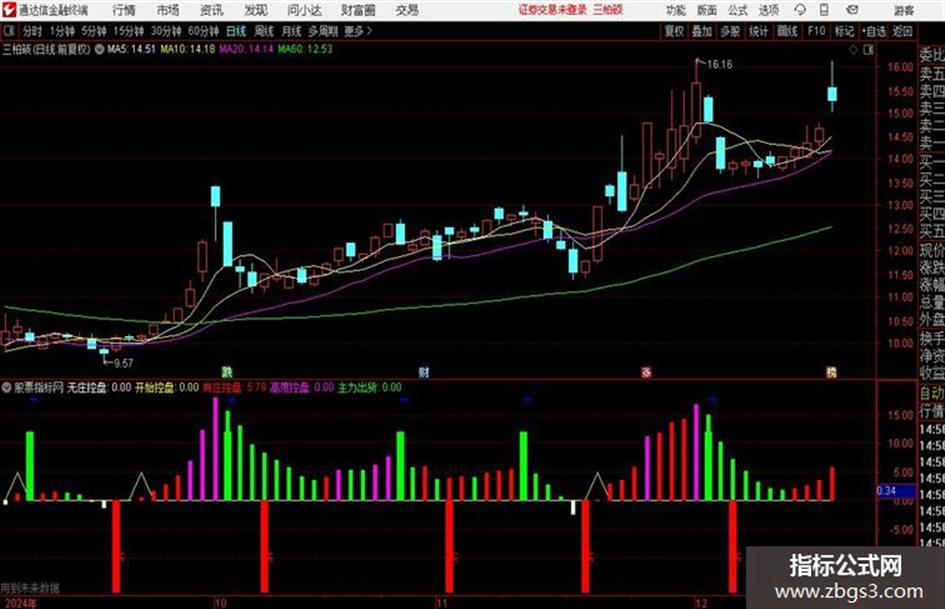The height and width of the screenshot is (609, 945).
Task: Open the 问小达 menu
Action: point(304,10)
